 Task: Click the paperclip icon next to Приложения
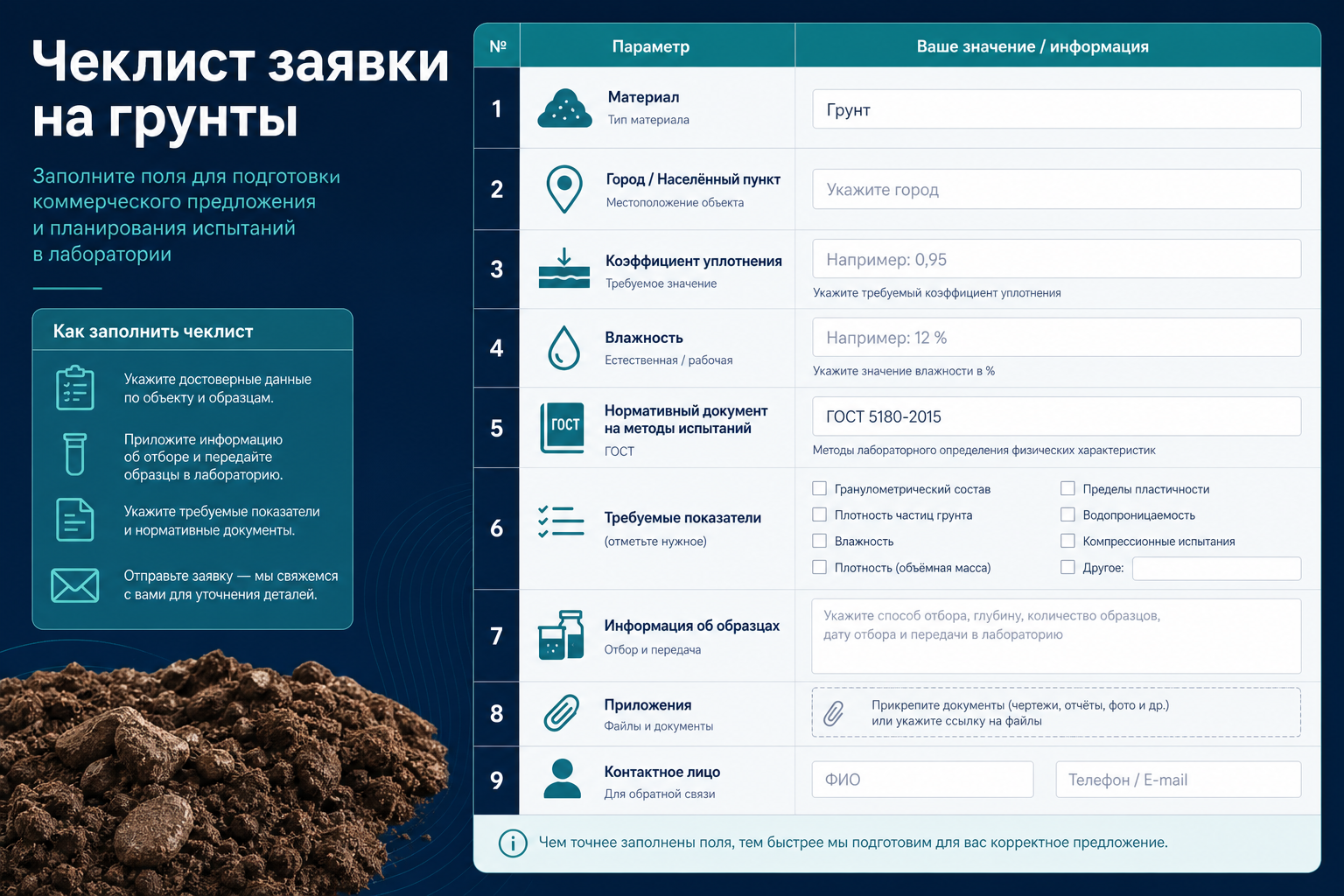tap(562, 713)
